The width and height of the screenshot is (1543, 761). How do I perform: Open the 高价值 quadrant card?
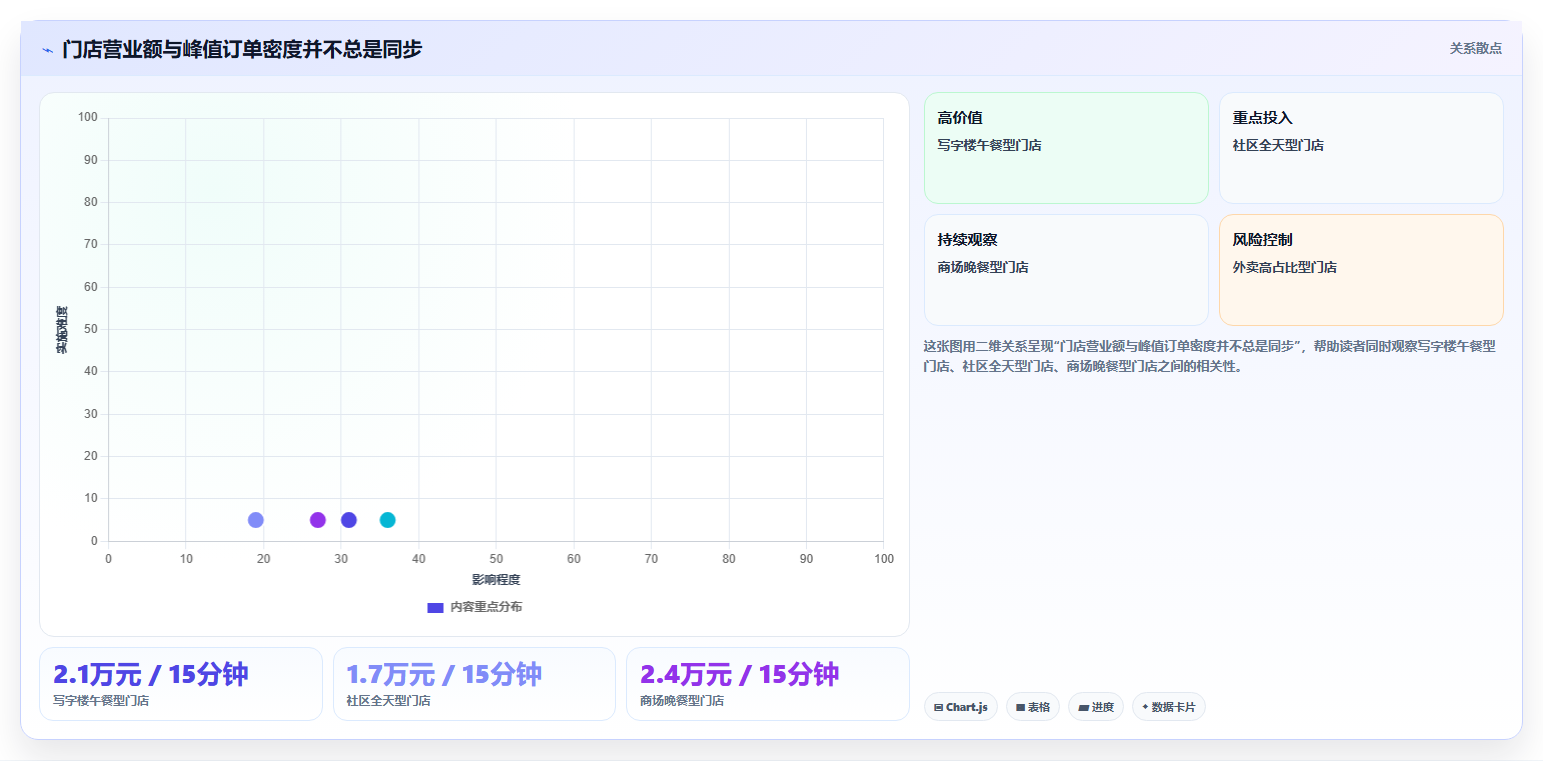click(x=1066, y=148)
